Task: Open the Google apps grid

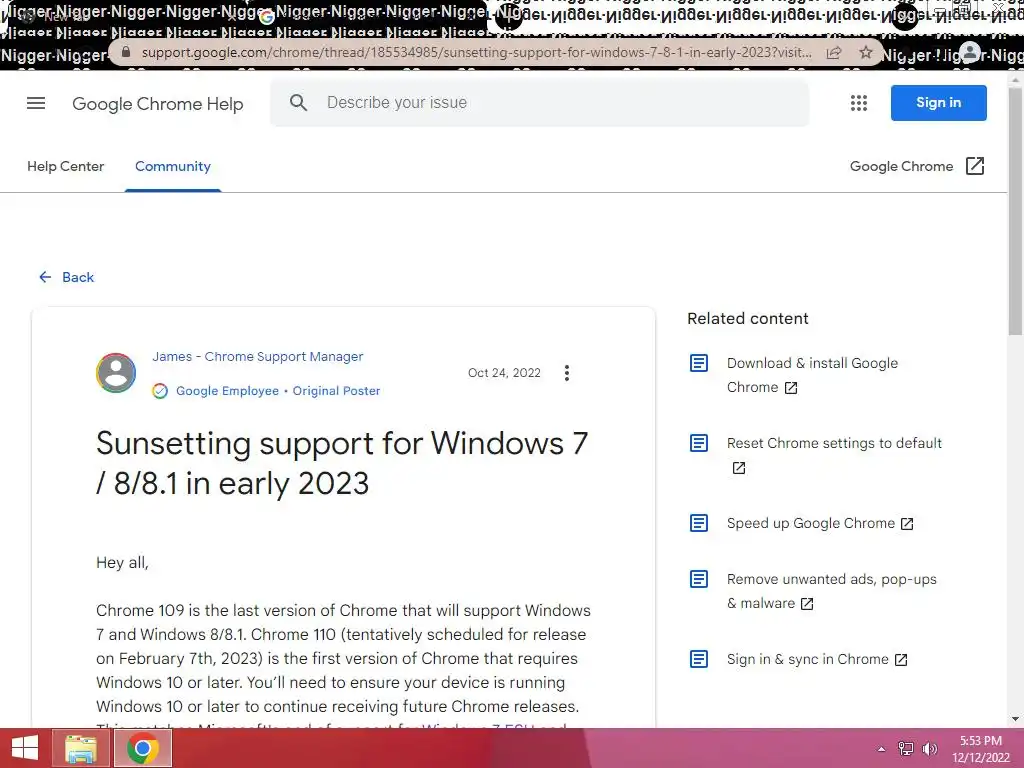Action: 859,103
